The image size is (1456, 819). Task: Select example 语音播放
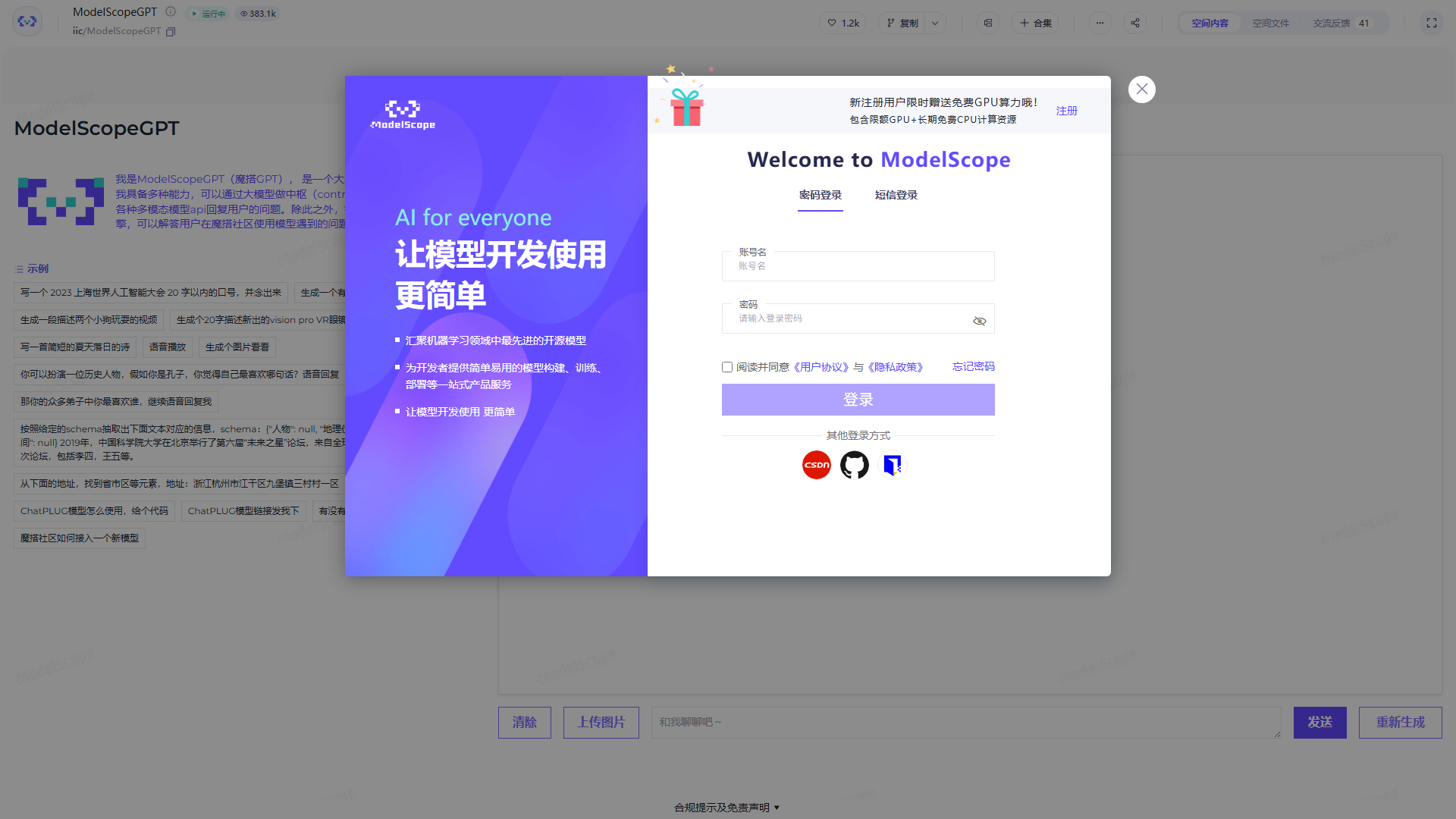point(168,347)
